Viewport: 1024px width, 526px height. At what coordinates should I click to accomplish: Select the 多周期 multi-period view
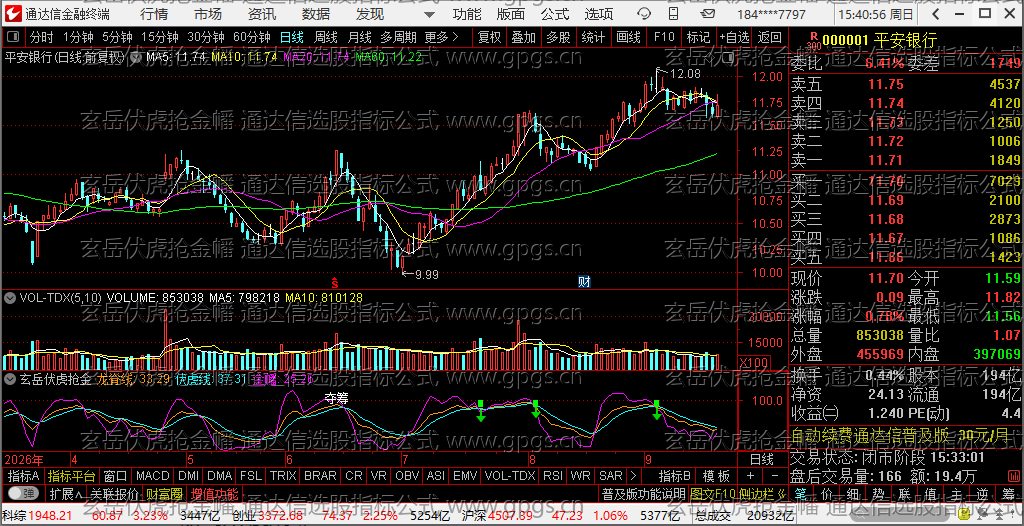tap(399, 37)
